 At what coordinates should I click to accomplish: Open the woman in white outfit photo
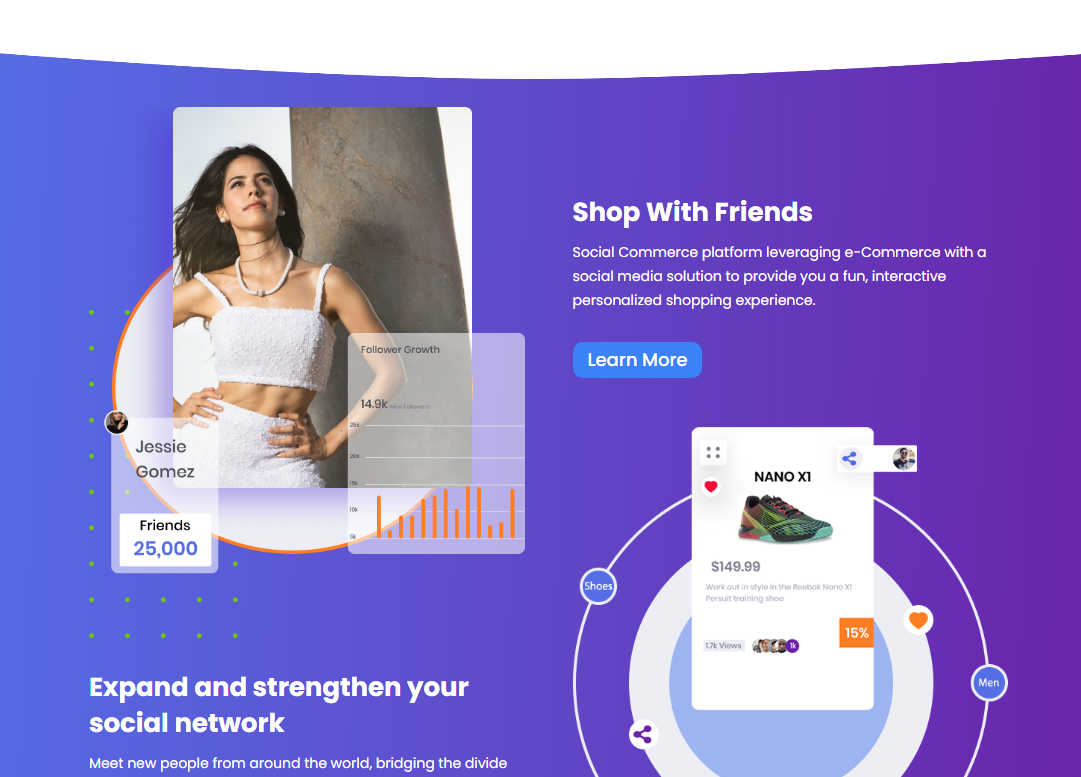coord(323,297)
